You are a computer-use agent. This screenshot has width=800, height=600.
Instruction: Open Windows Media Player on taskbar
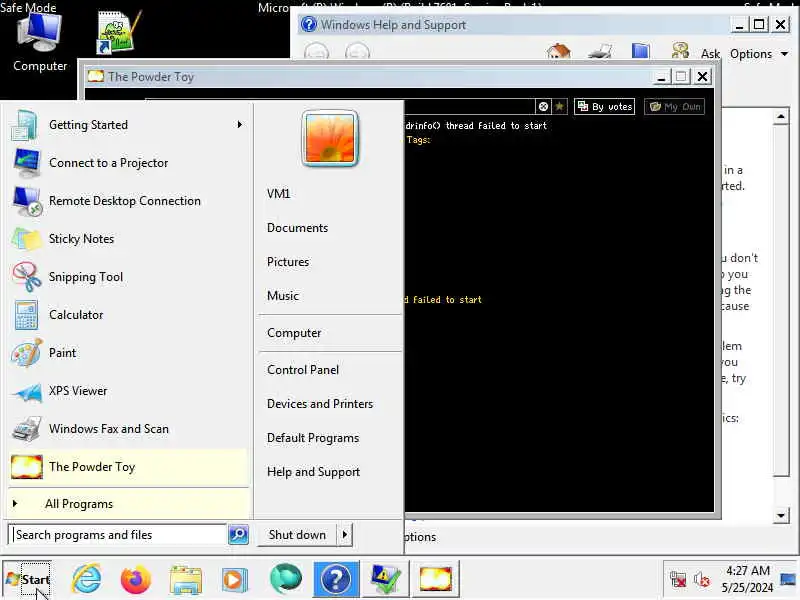[235, 580]
